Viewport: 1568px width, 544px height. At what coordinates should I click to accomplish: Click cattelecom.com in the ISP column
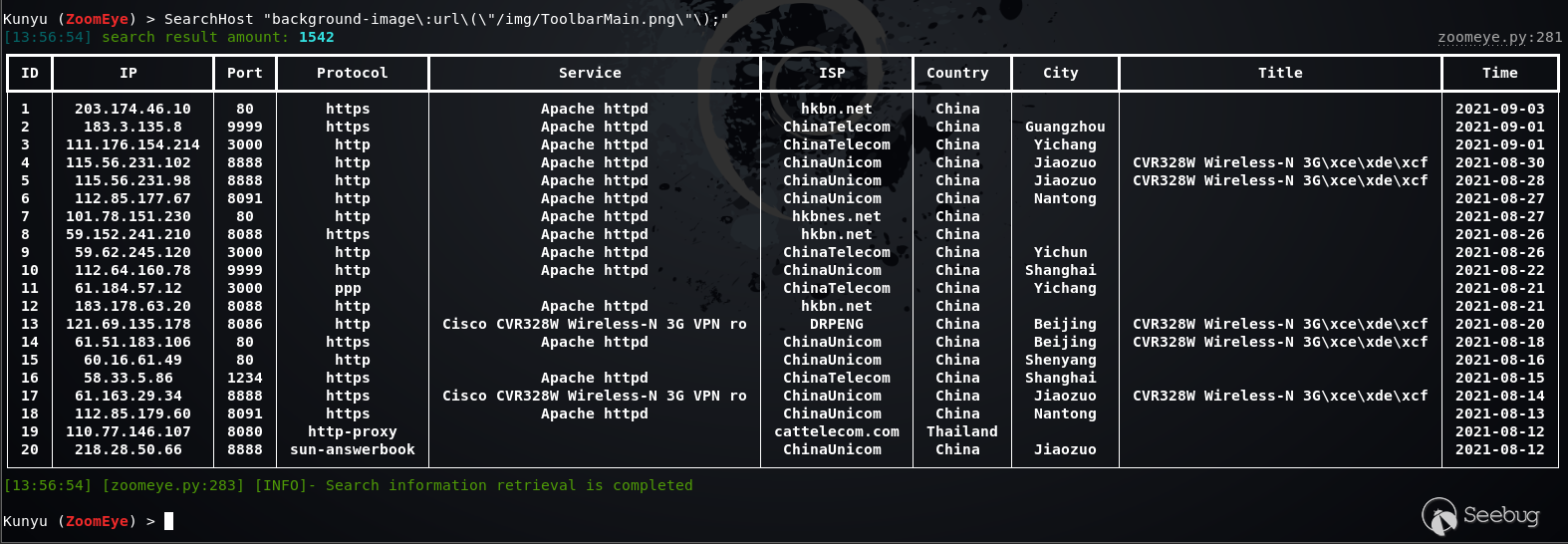pyautogui.click(x=837, y=431)
